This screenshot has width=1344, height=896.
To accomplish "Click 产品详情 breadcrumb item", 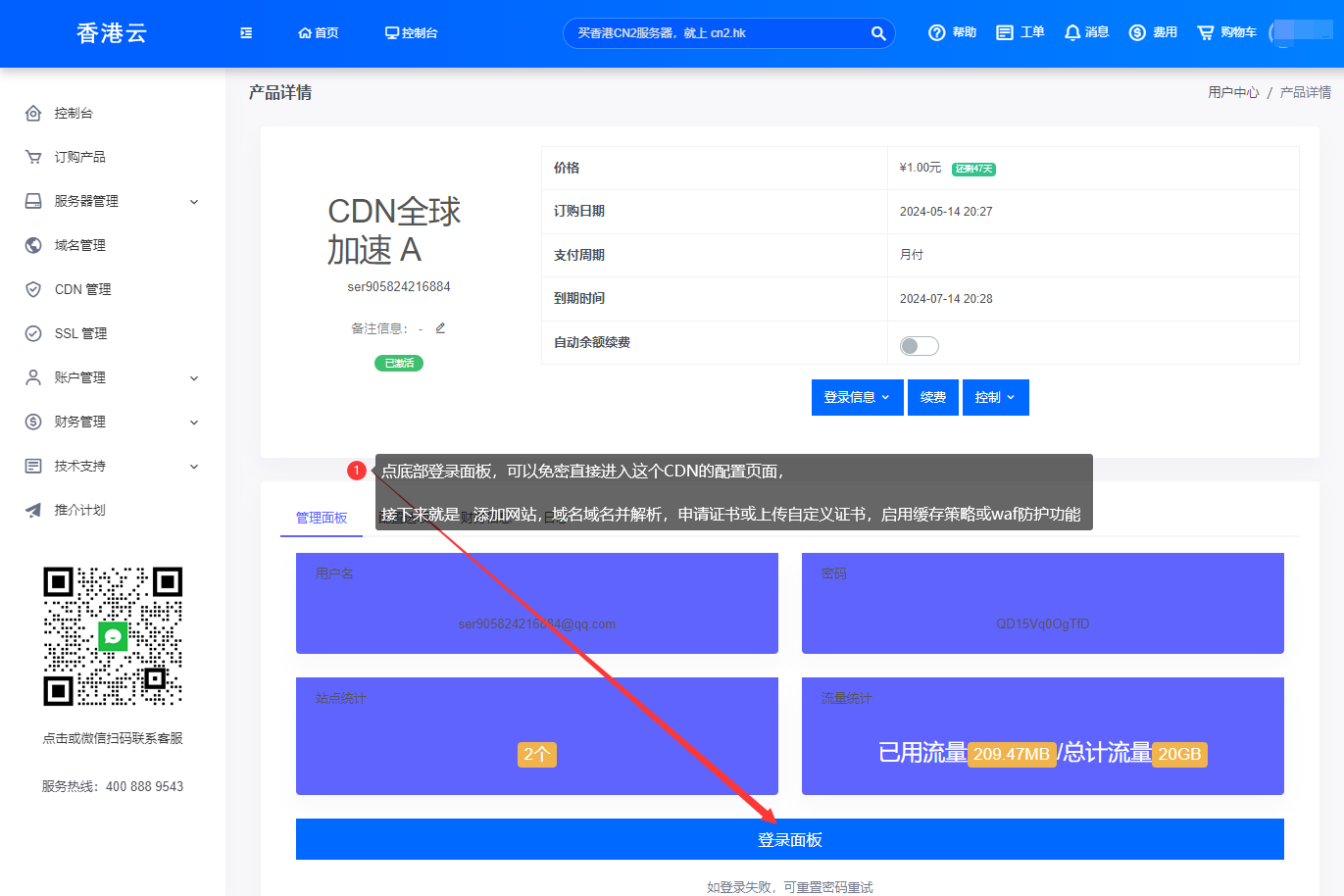I will click(1306, 92).
